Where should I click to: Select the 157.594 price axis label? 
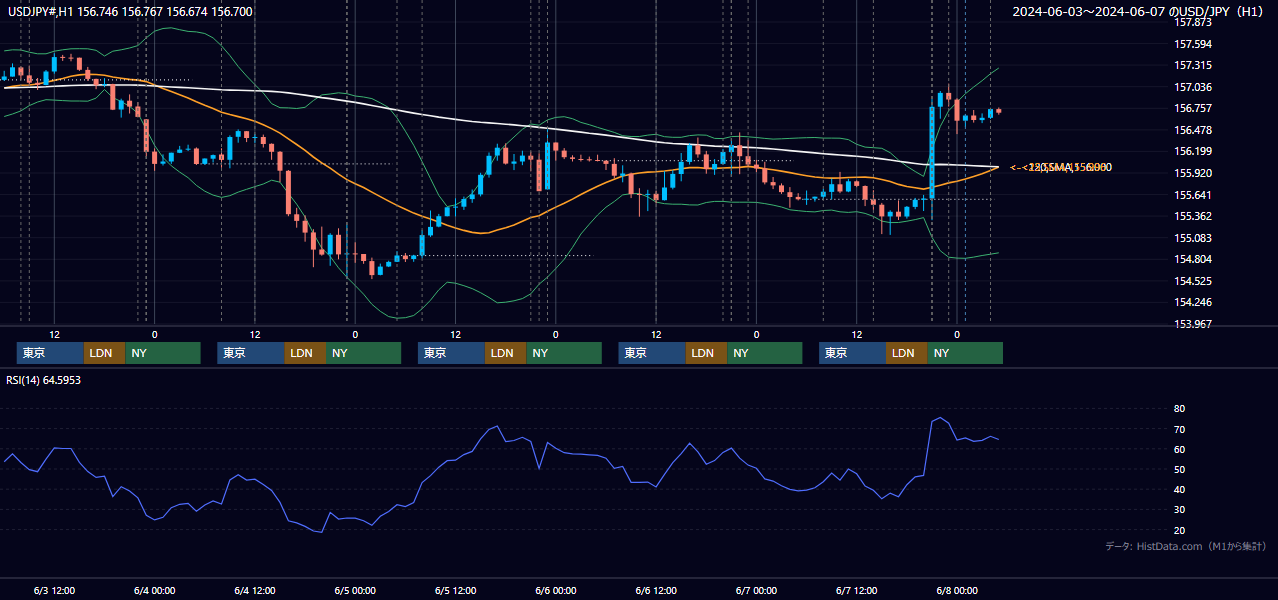(1193, 44)
